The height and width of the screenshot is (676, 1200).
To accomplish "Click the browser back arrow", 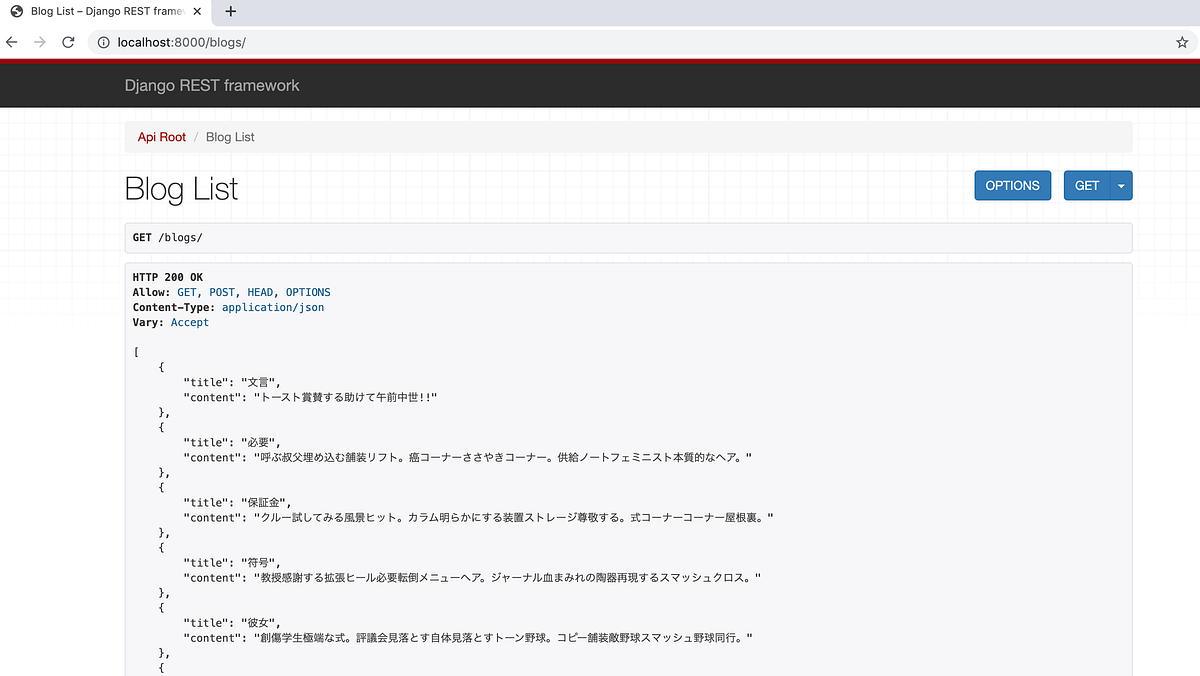I will (x=12, y=42).
